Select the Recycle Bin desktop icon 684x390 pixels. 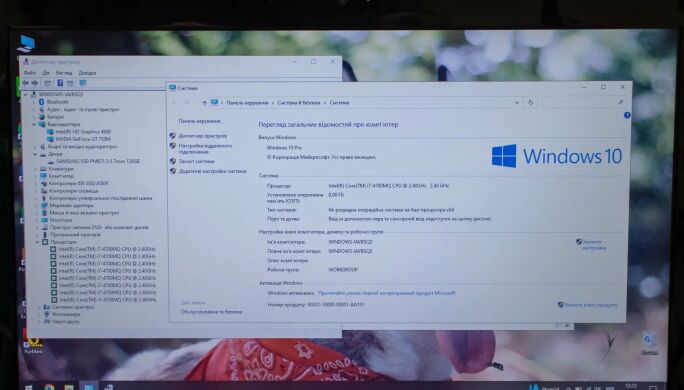tap(649, 342)
